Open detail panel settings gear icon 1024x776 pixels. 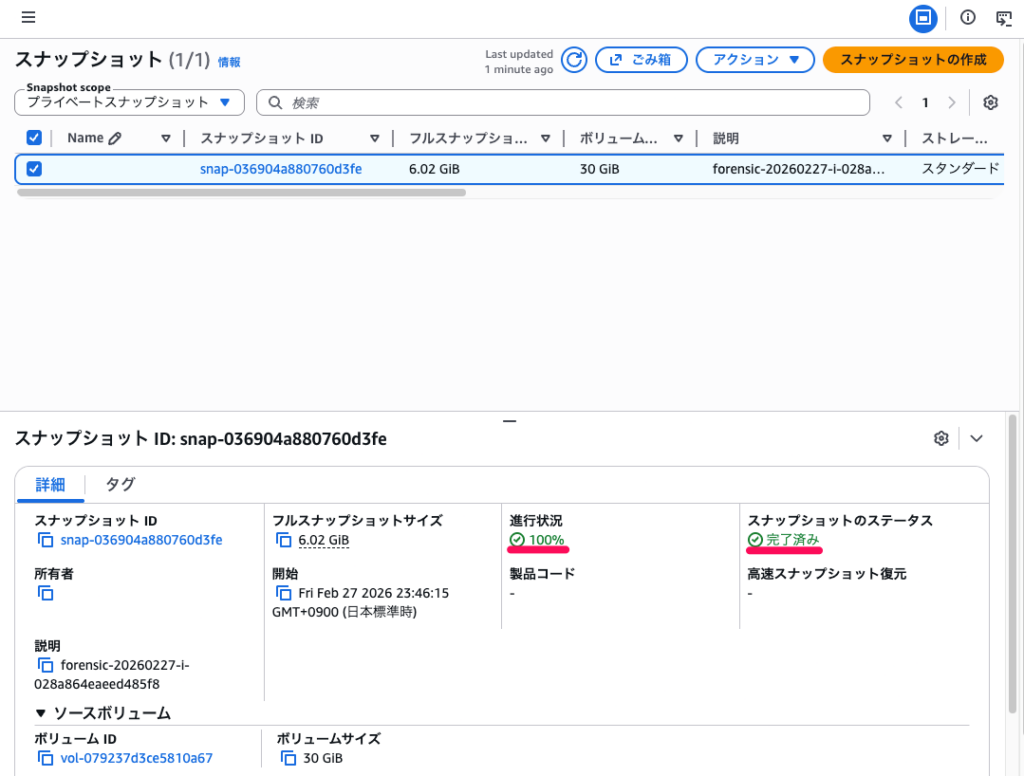point(940,438)
